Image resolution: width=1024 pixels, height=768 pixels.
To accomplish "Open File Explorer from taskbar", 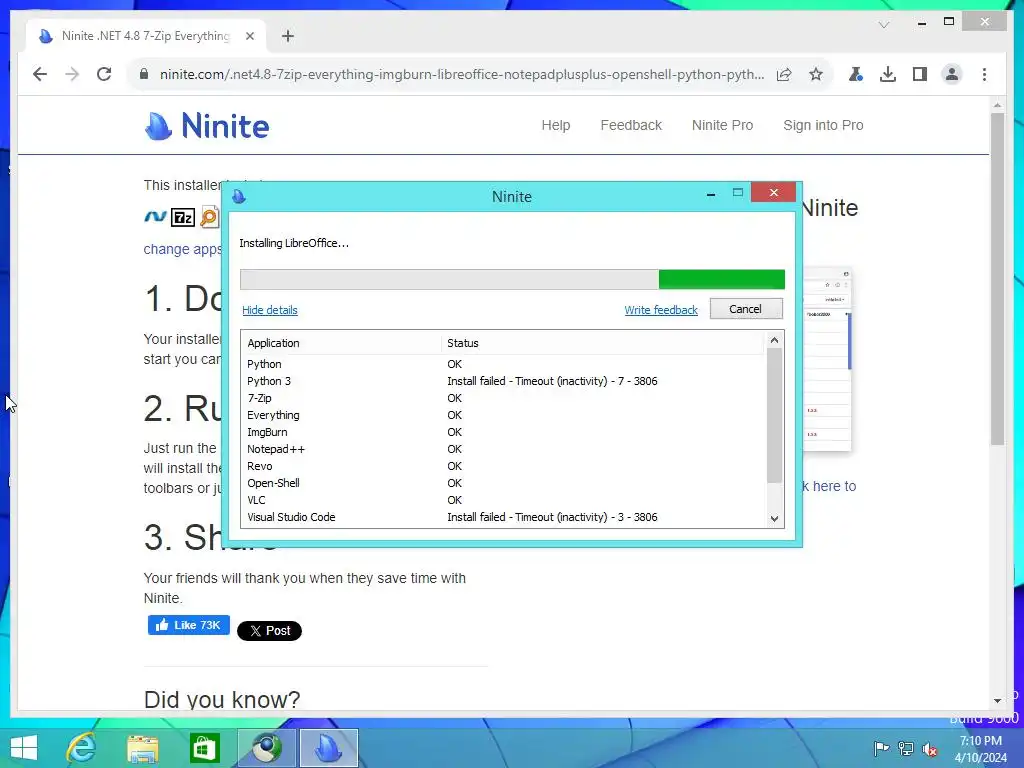I will 143,748.
